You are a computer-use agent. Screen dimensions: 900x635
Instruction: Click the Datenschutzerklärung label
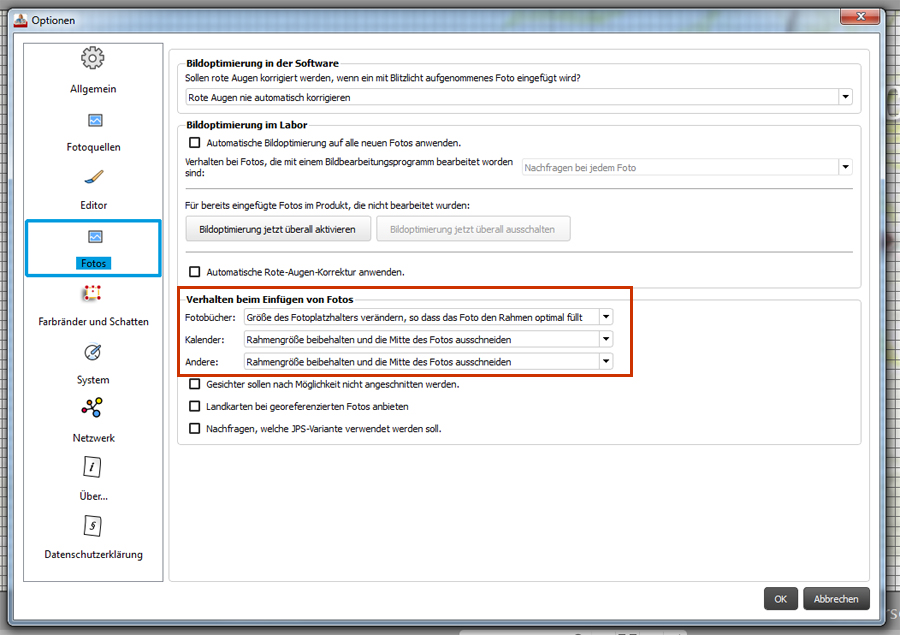pyautogui.click(x=94, y=554)
